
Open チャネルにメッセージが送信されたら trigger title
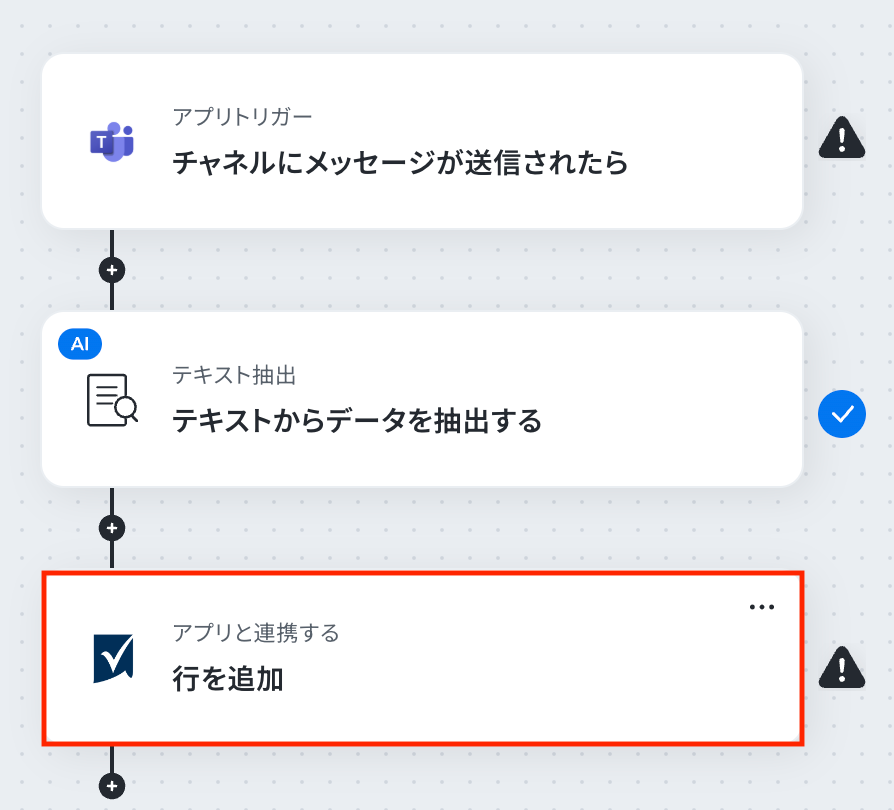pos(400,163)
